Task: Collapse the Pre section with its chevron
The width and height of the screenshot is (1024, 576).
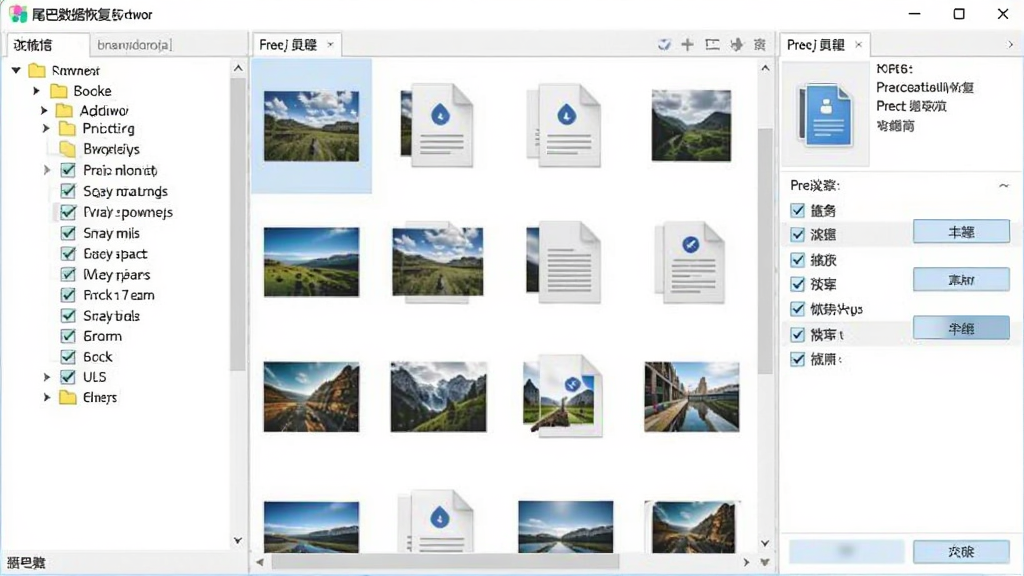Action: (x=1004, y=185)
